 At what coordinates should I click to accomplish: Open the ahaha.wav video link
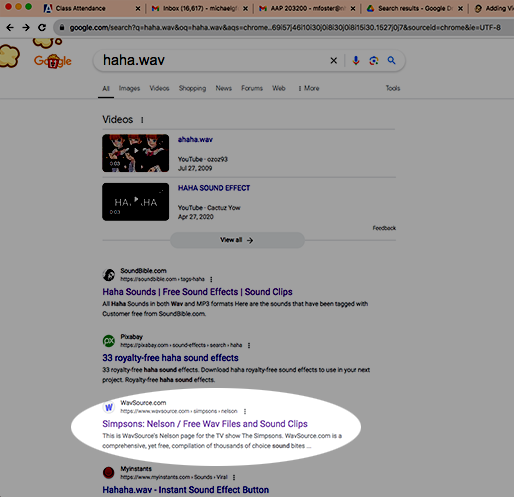pyautogui.click(x=195, y=140)
